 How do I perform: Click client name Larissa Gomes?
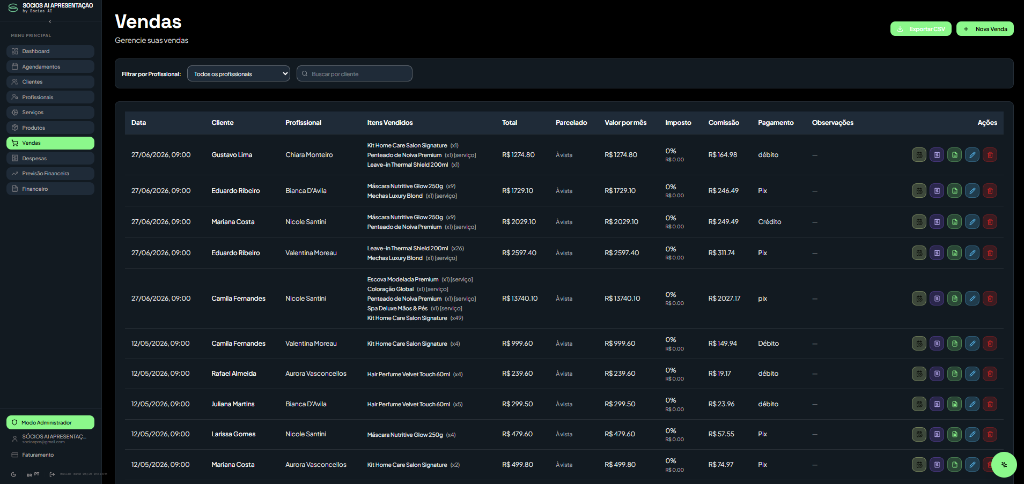(x=233, y=434)
